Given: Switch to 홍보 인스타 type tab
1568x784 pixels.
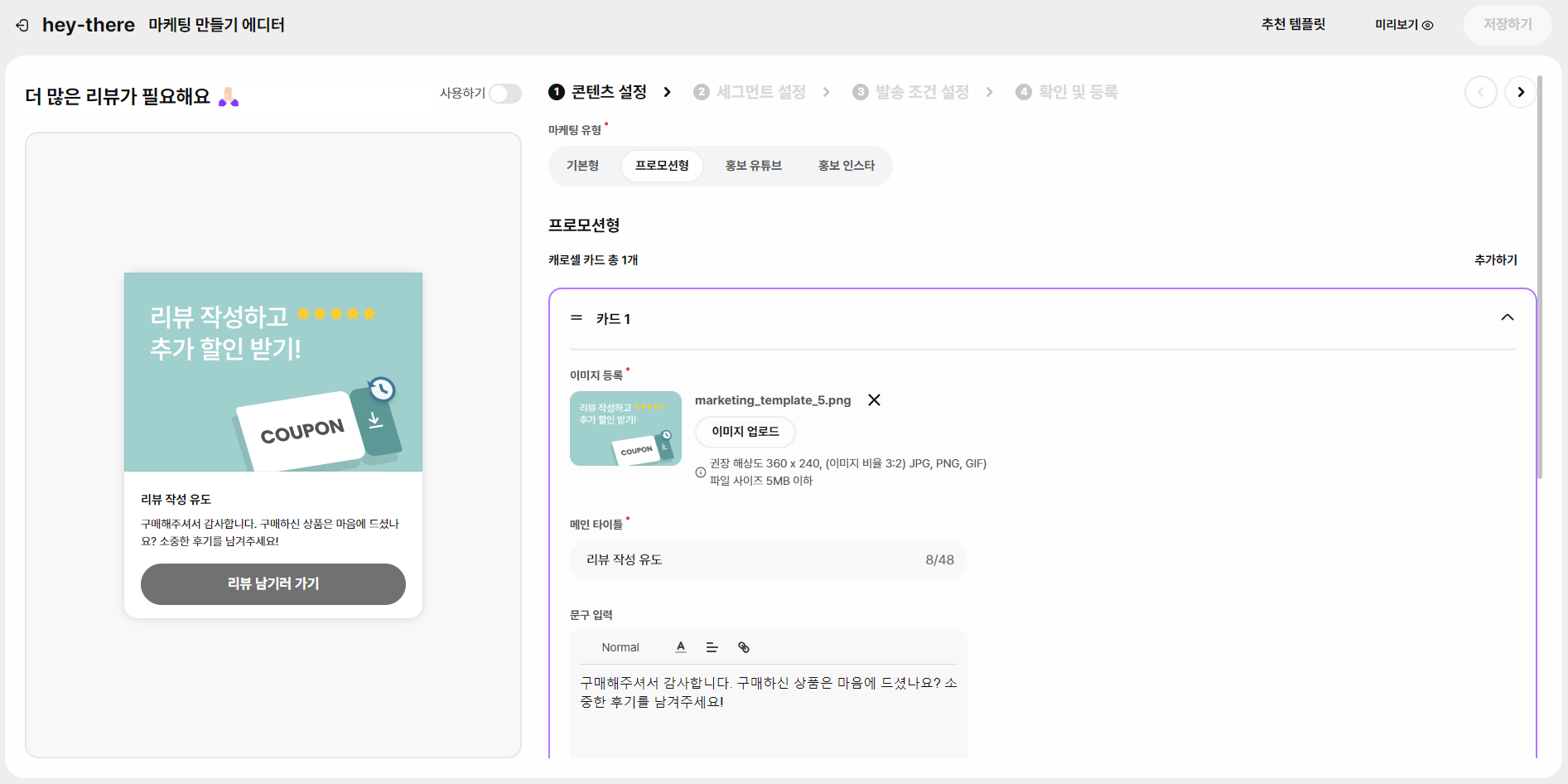Looking at the screenshot, I should click(847, 166).
